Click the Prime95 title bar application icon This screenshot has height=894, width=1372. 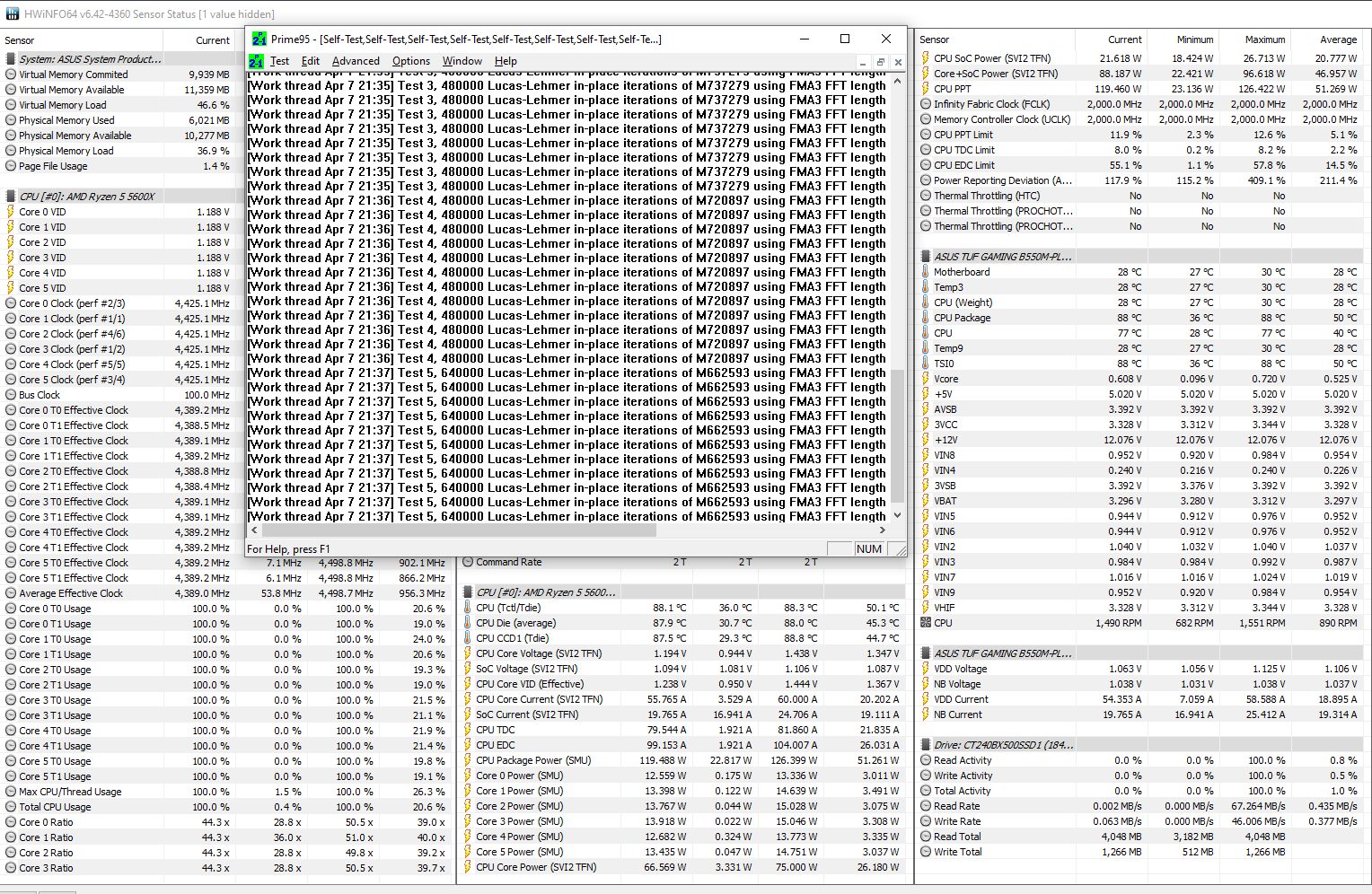(x=259, y=39)
